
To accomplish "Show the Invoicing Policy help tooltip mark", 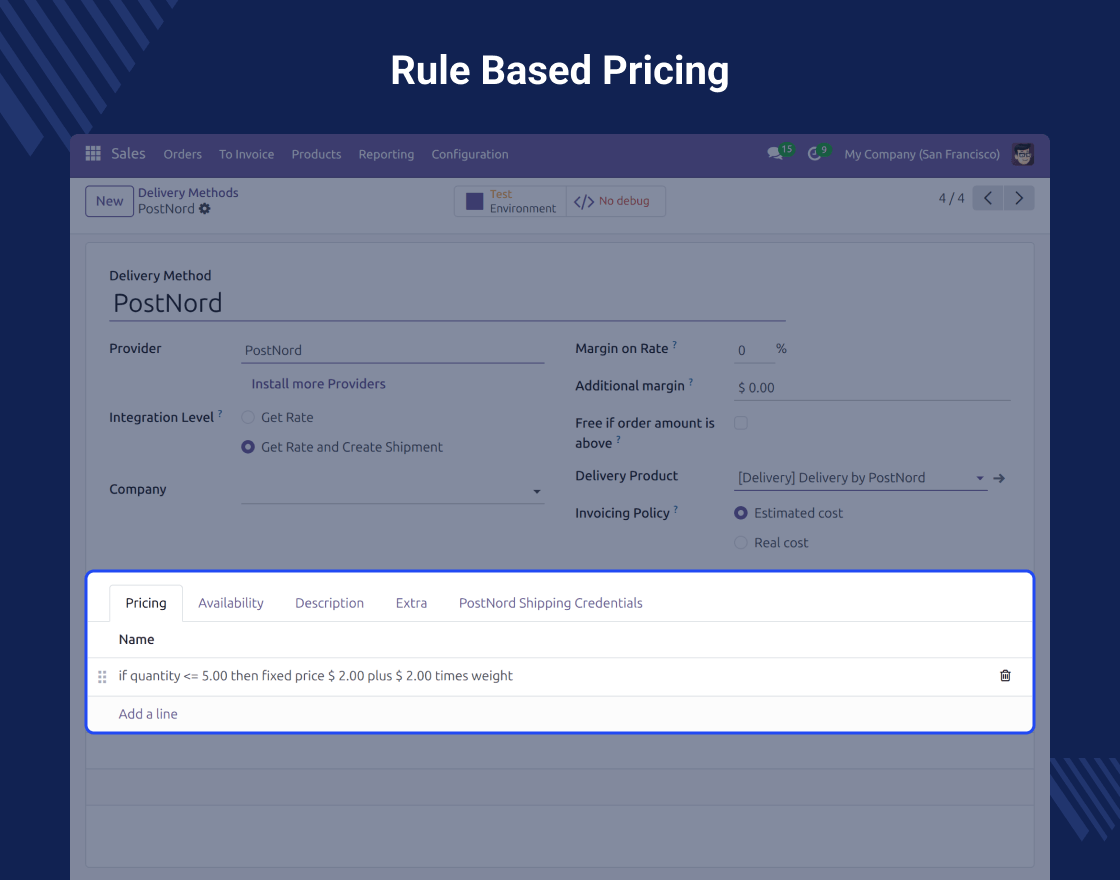I will 676,509.
